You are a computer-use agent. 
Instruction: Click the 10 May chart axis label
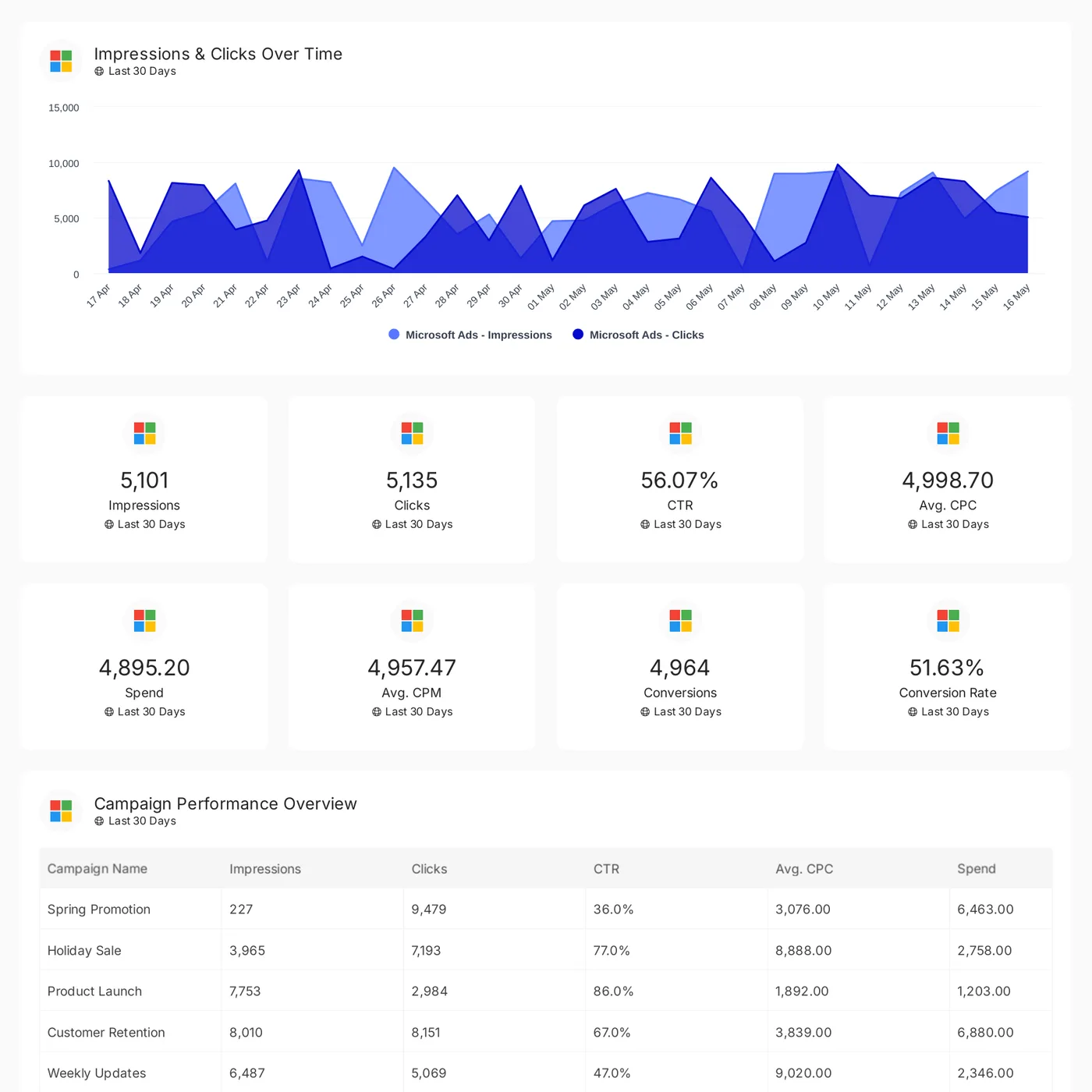click(827, 297)
